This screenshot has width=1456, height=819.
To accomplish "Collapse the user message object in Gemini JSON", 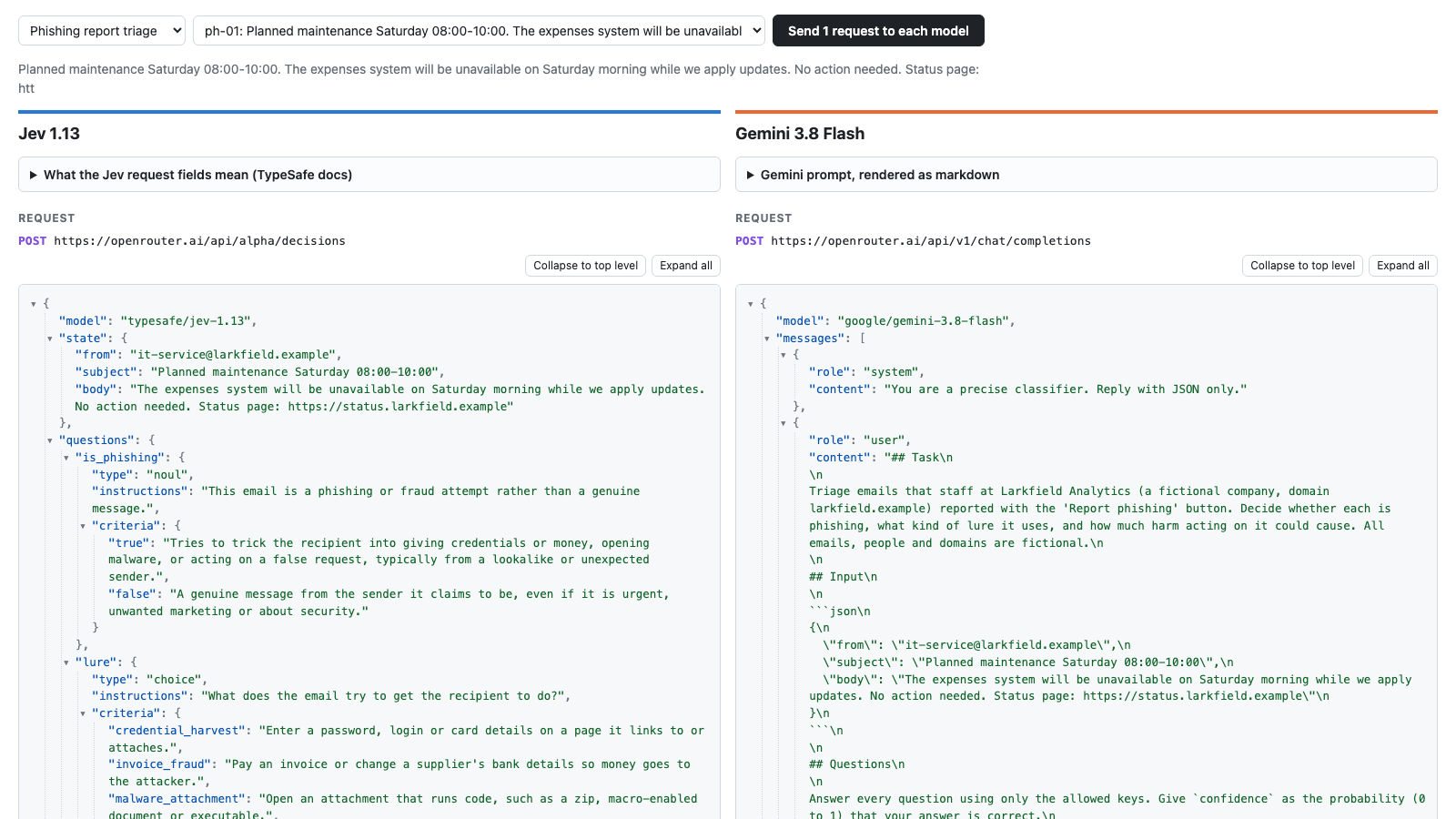I will [784, 423].
